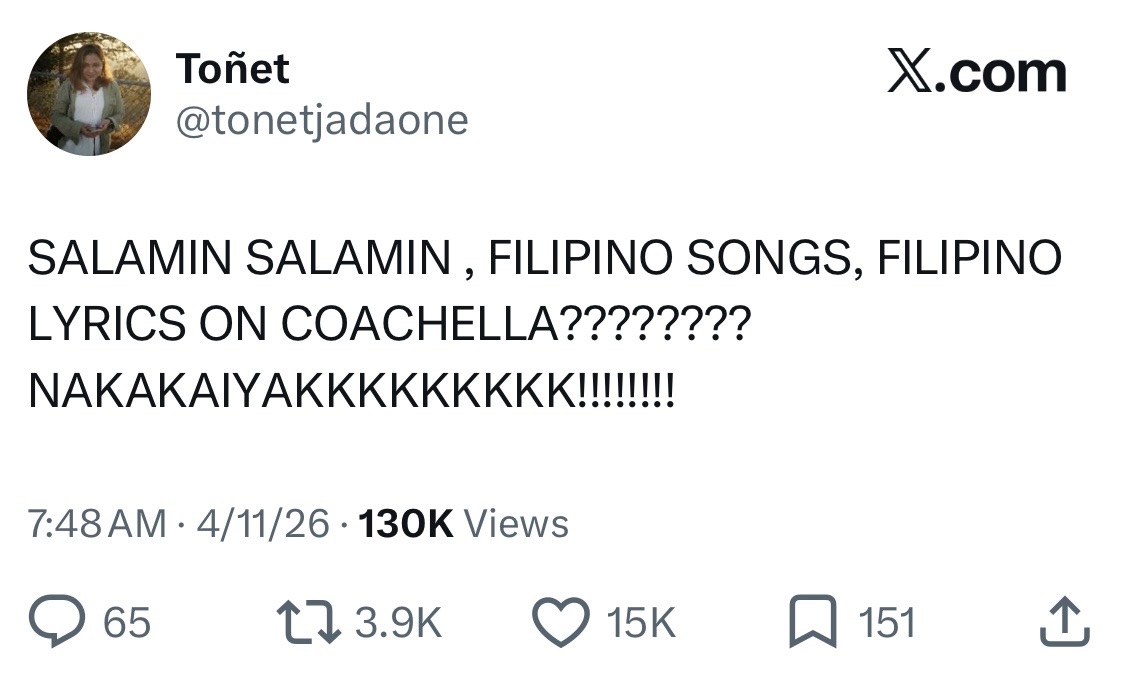Image resolution: width=1125 pixels, height=675 pixels.
Task: Click the 7:48 AM timestamp
Action: click(x=97, y=523)
